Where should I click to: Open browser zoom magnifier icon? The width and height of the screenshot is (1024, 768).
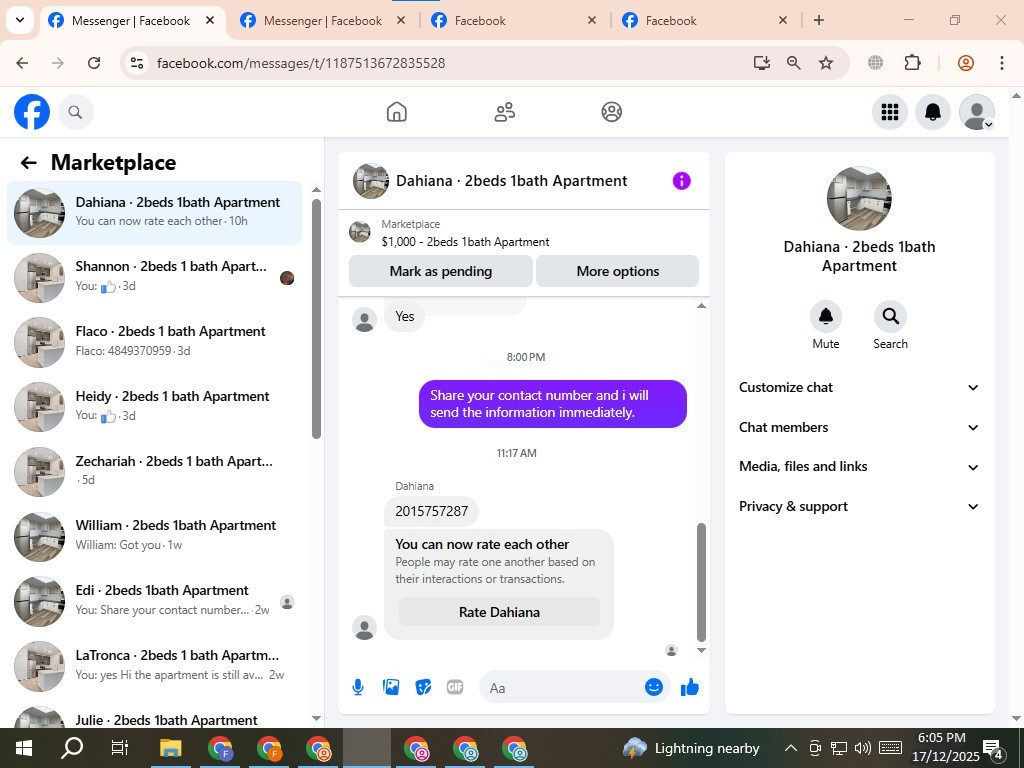coord(793,63)
